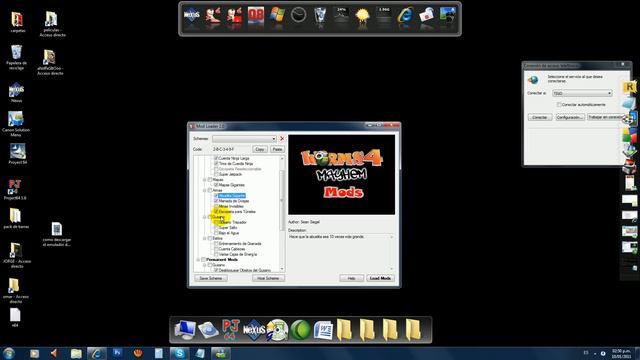640x360 pixels.
Task: Open the 'Conectar a' dropdown
Action: (x=582, y=93)
